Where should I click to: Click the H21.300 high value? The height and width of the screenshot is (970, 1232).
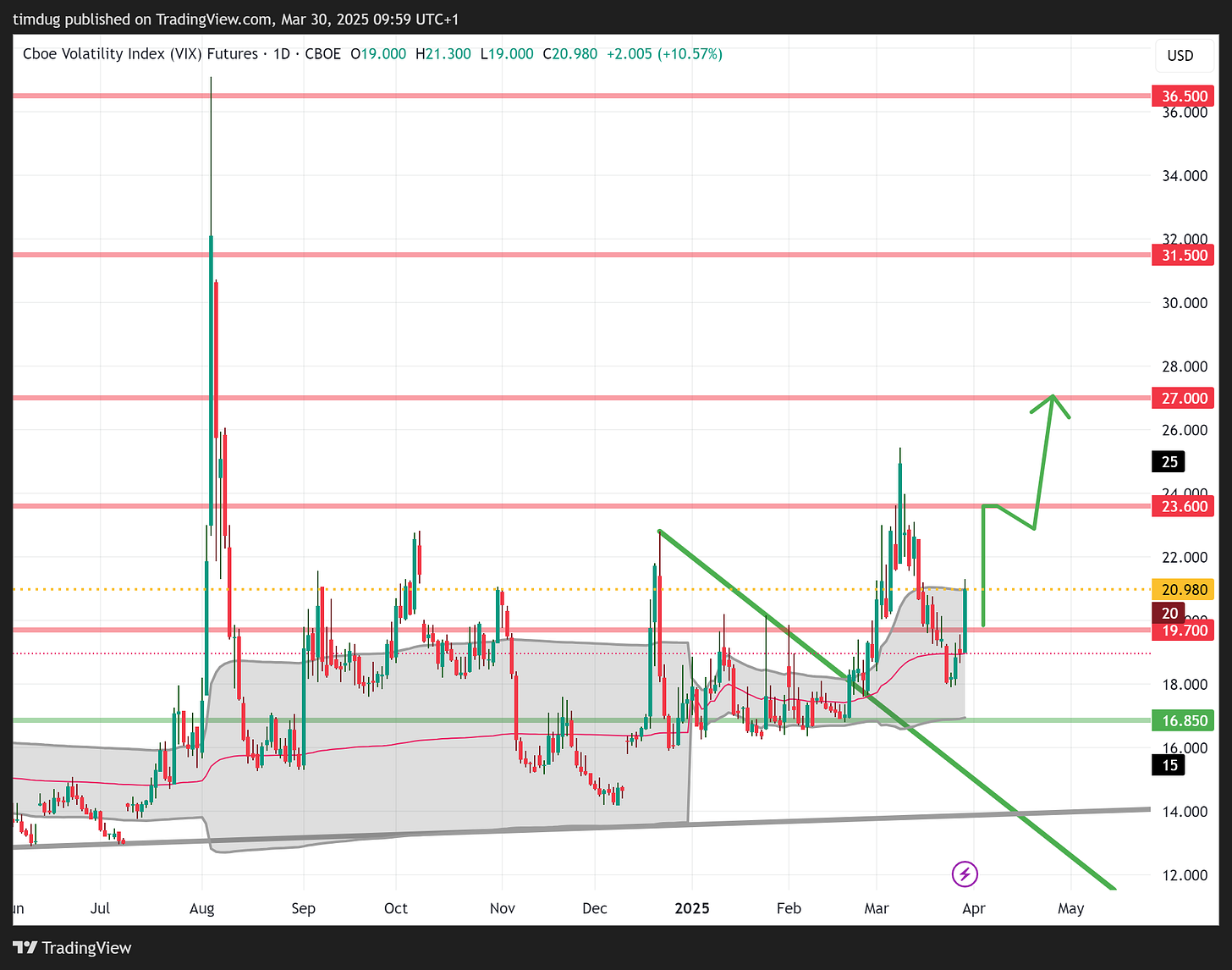[x=443, y=53]
